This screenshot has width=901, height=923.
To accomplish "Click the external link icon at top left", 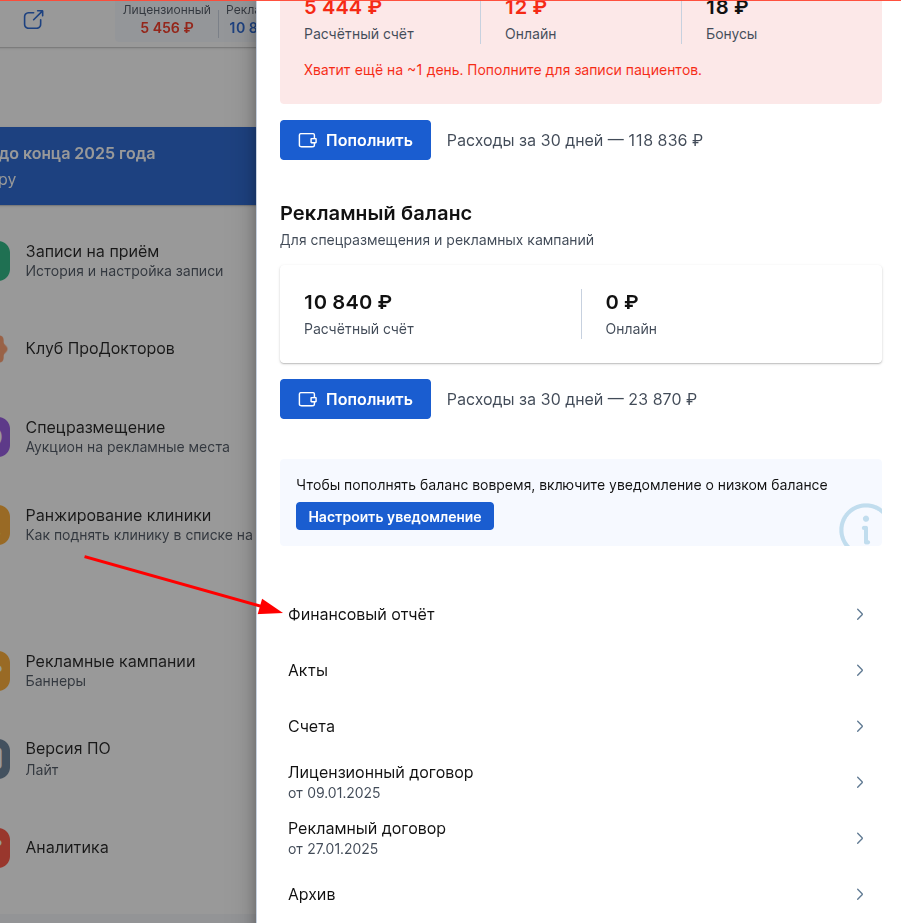I will (x=33, y=19).
